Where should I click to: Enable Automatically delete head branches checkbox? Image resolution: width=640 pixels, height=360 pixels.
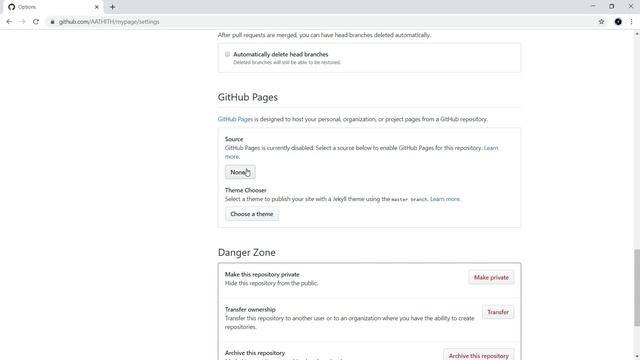(227, 54)
